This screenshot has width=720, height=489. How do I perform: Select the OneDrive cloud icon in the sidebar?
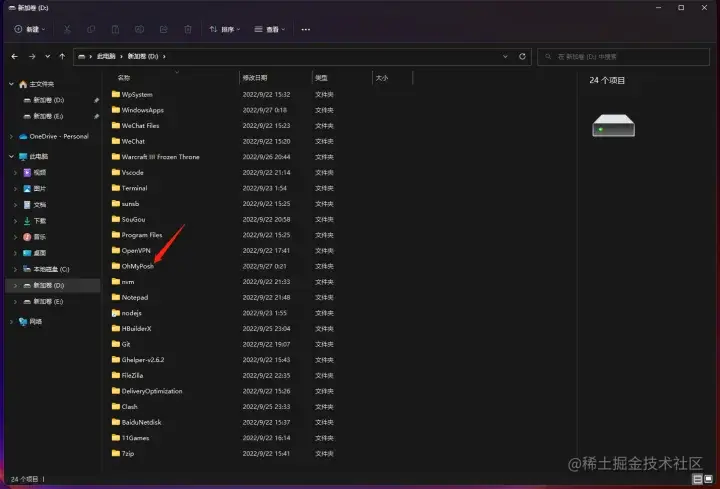[23, 136]
